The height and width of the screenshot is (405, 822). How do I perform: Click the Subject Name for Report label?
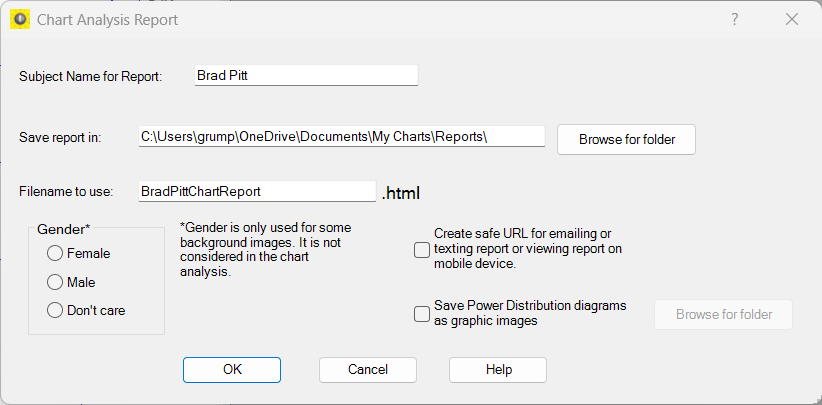point(90,77)
